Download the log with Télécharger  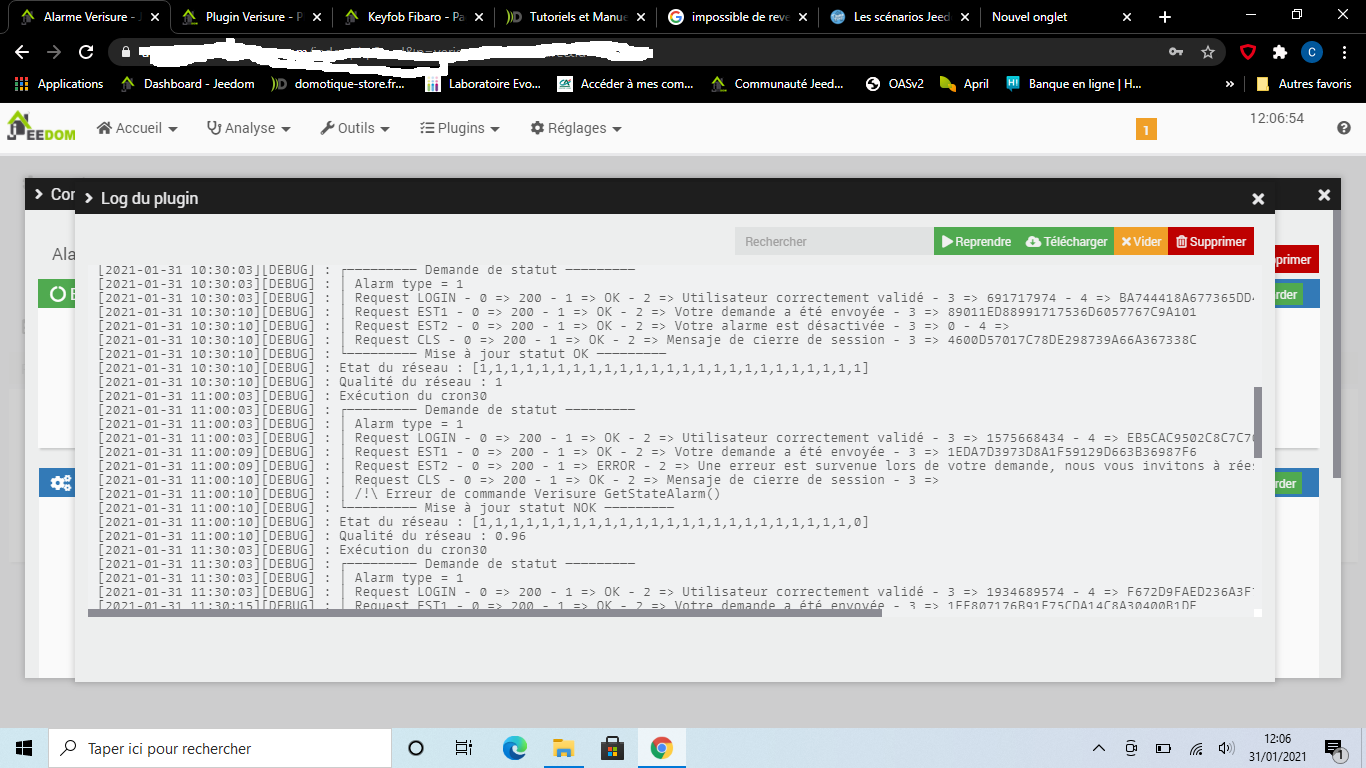click(x=1066, y=241)
